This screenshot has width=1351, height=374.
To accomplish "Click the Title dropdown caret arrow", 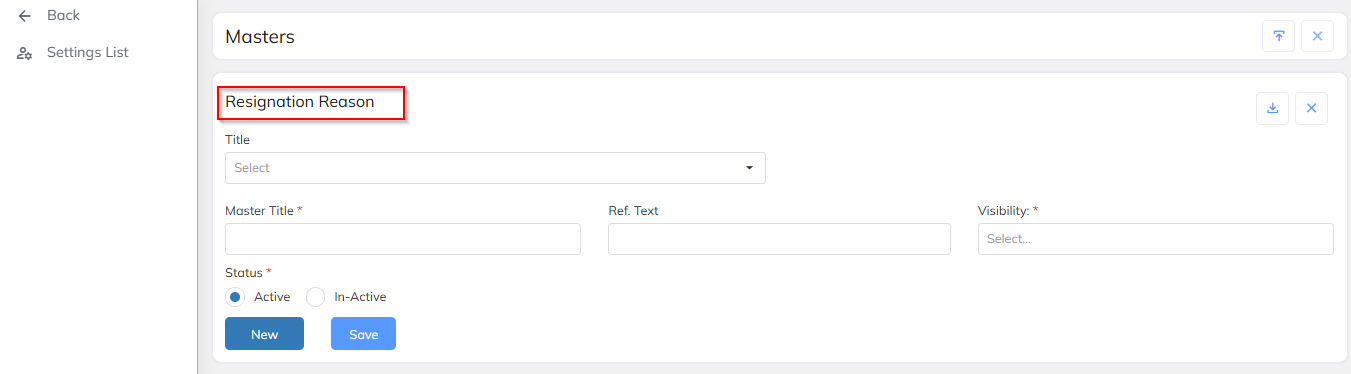I will tap(749, 168).
